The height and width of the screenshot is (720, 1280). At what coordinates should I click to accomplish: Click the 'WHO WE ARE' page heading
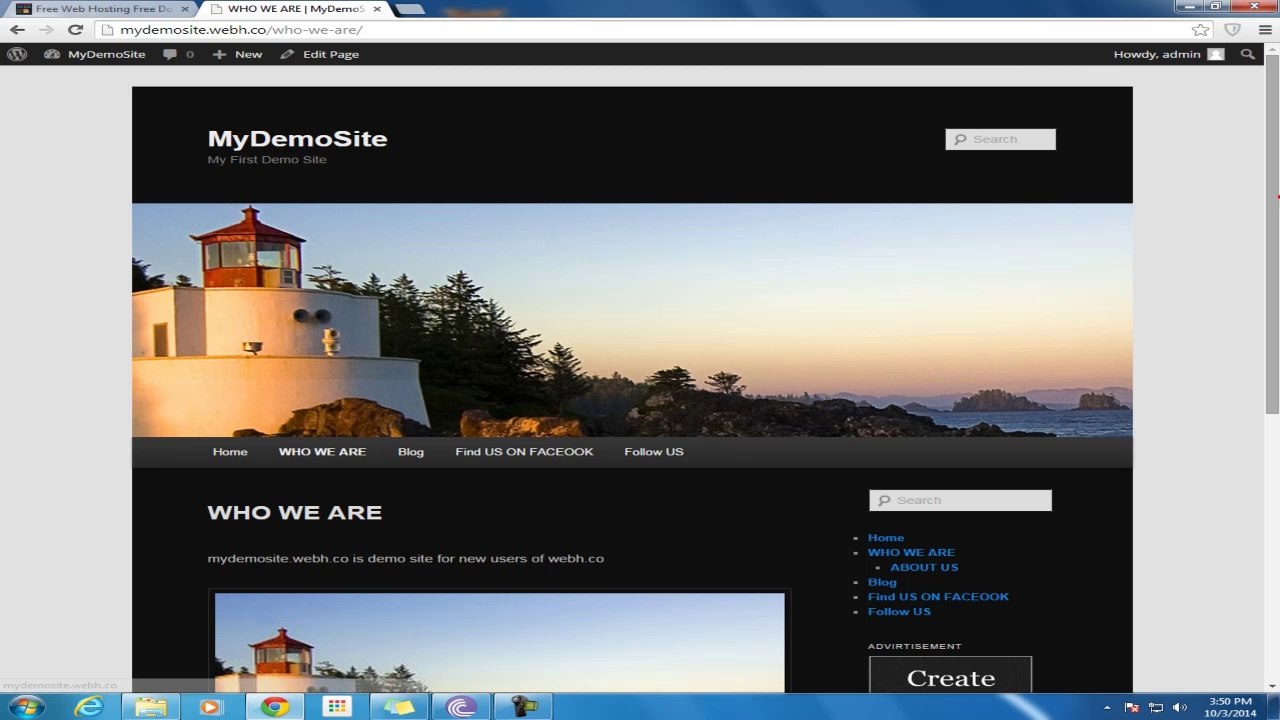295,512
